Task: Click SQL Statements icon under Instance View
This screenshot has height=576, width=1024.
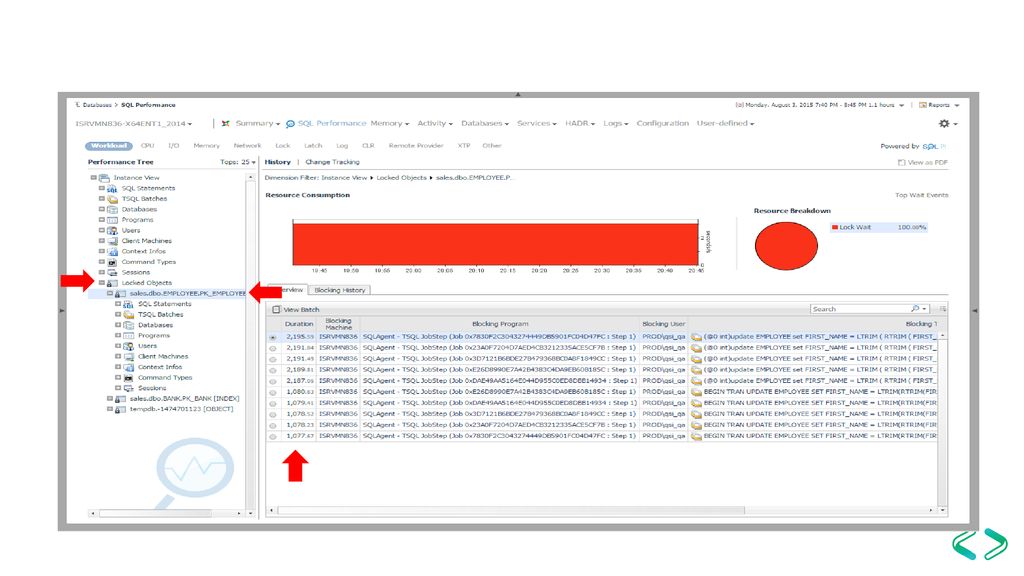Action: pos(112,188)
